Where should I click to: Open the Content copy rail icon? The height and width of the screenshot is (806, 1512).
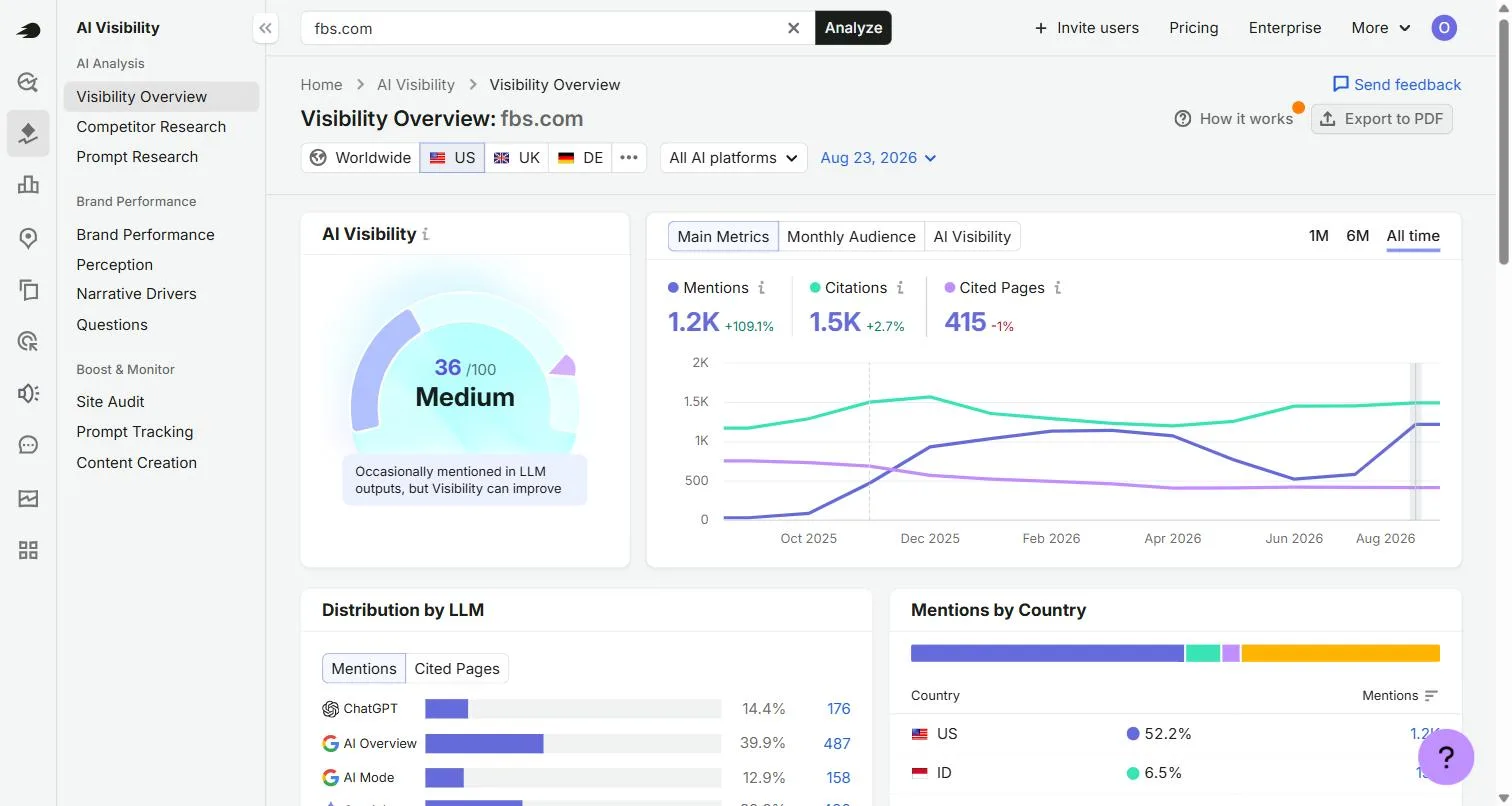click(28, 290)
